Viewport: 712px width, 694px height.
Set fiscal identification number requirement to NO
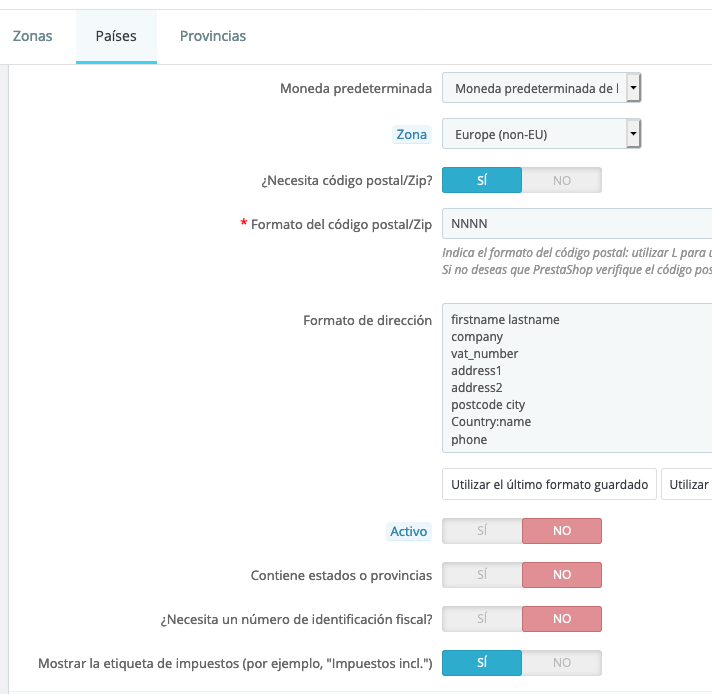point(562,619)
